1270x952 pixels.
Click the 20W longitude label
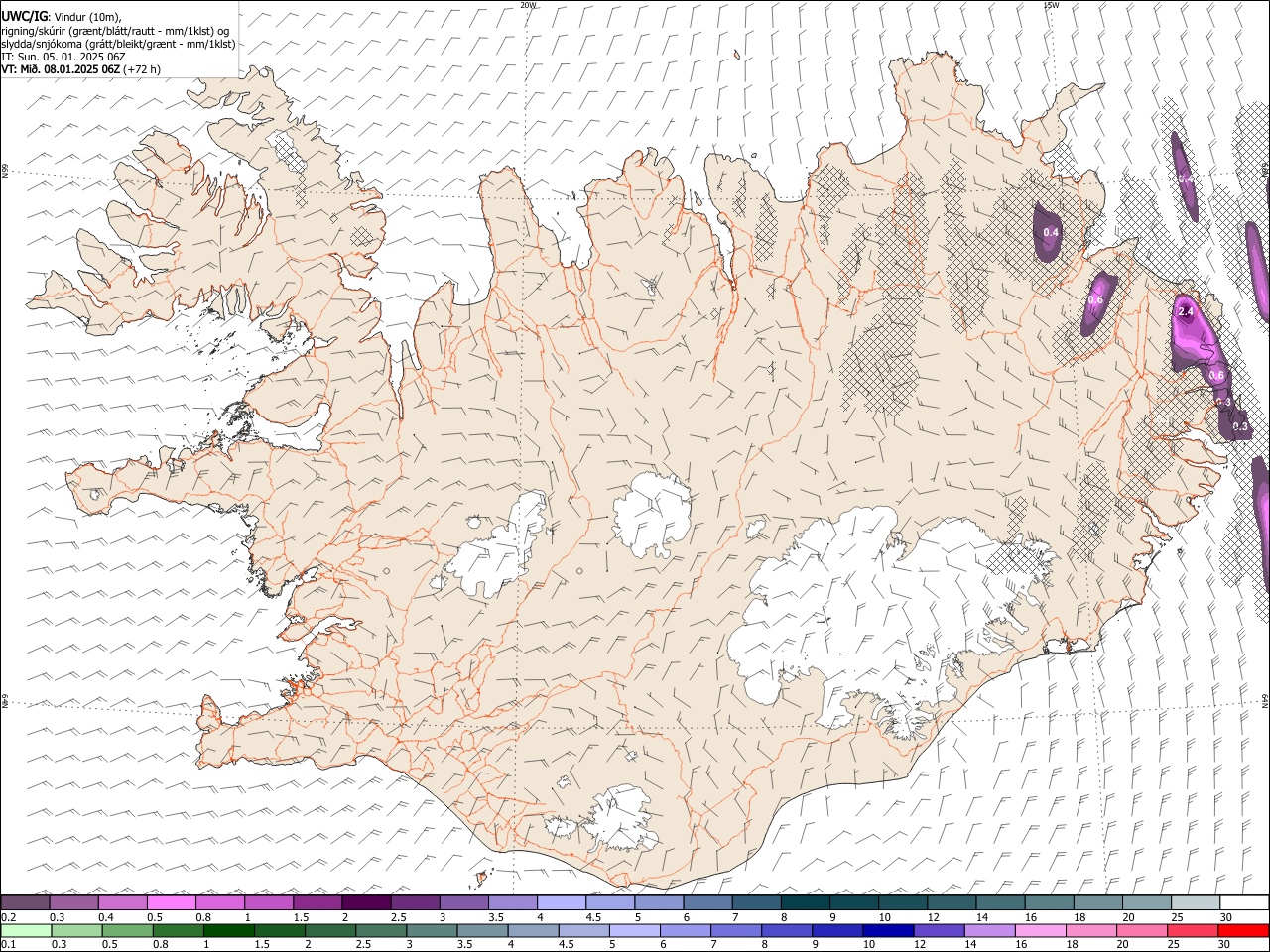coord(528,5)
